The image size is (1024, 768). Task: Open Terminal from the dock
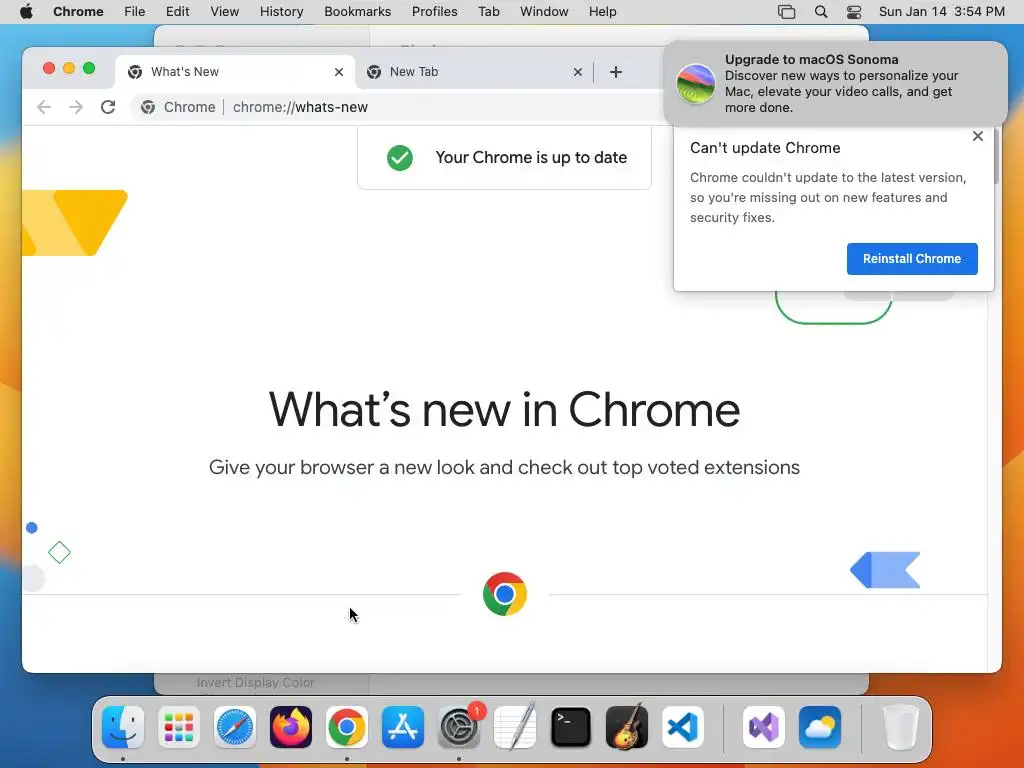pos(571,727)
